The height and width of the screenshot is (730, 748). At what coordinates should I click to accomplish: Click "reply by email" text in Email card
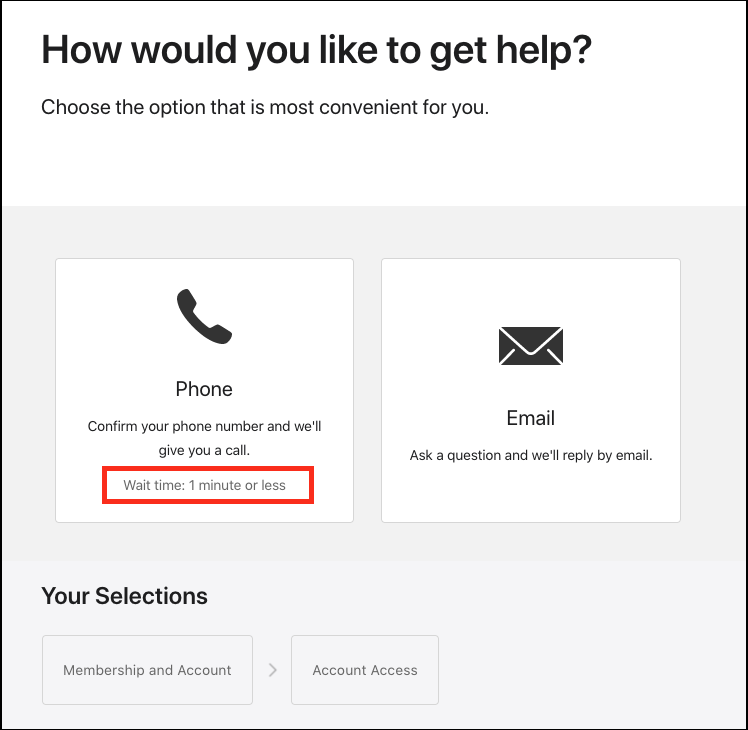tap(609, 455)
